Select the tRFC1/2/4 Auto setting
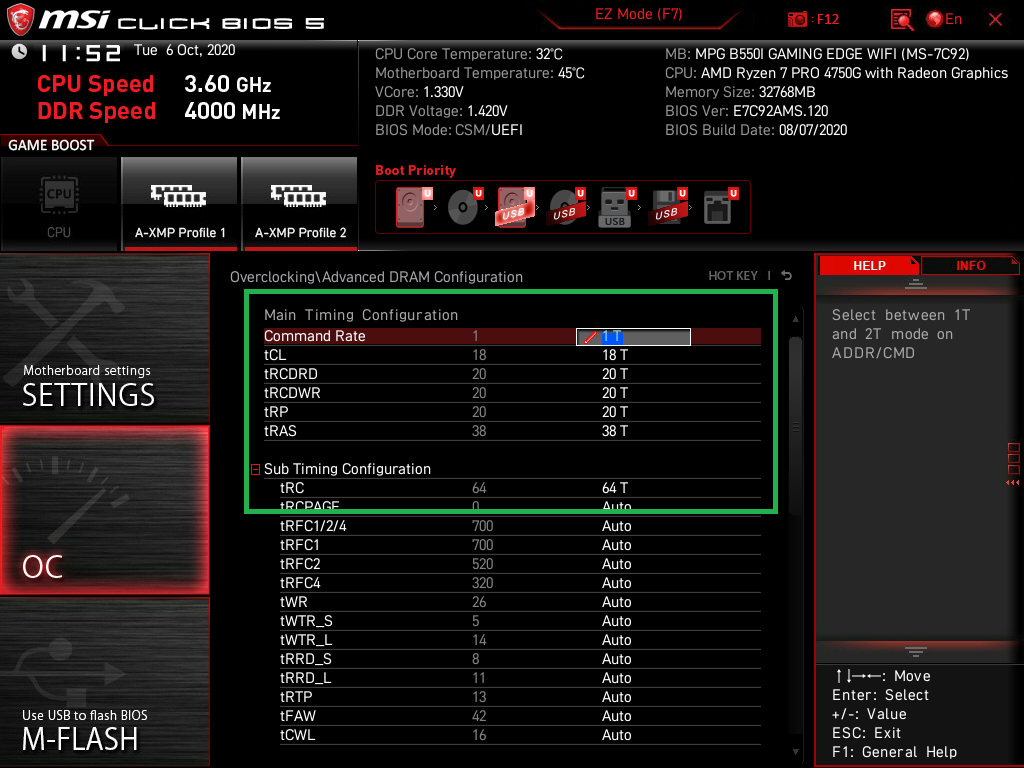Screen dimensions: 1024x768 (616, 526)
